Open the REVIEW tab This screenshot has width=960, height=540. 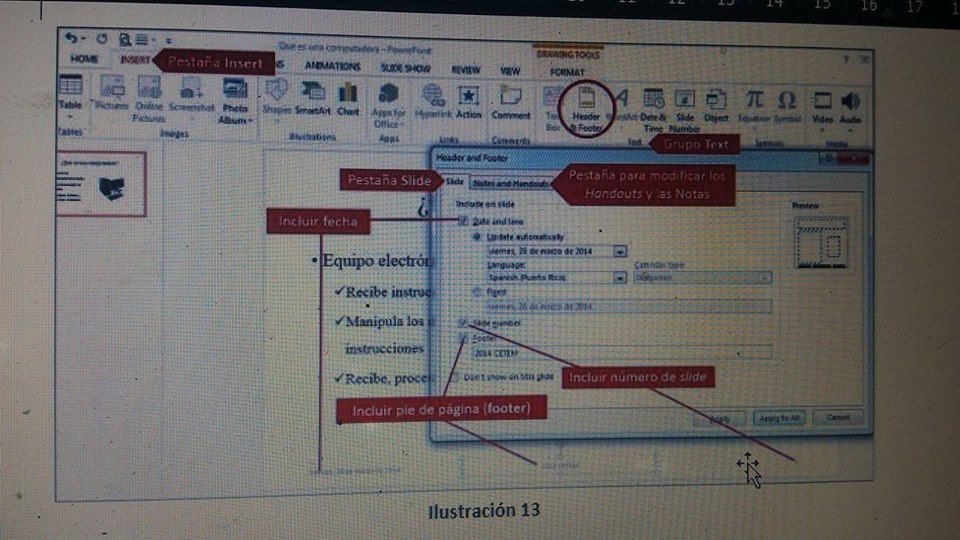coord(466,70)
